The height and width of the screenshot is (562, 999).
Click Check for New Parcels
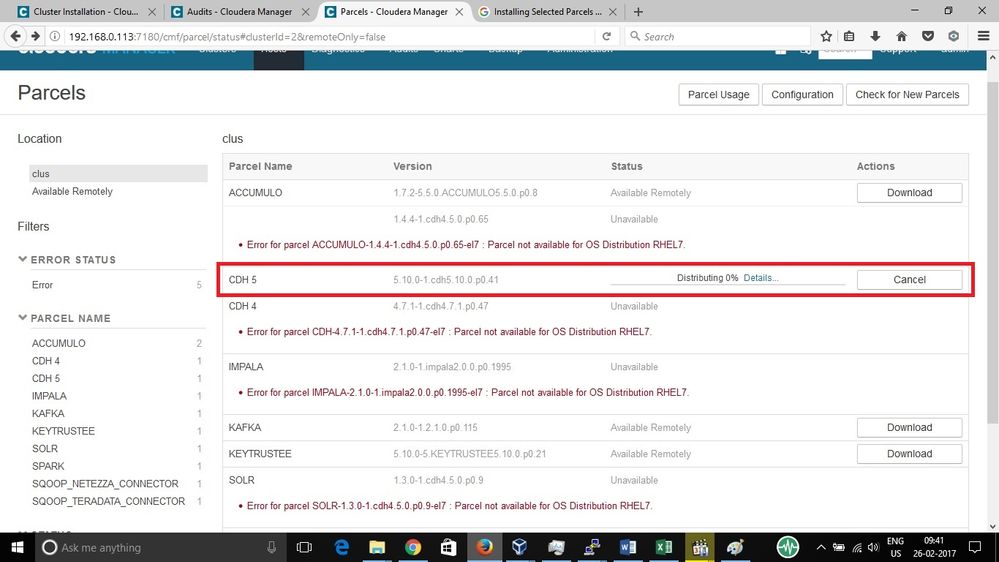[x=907, y=94]
